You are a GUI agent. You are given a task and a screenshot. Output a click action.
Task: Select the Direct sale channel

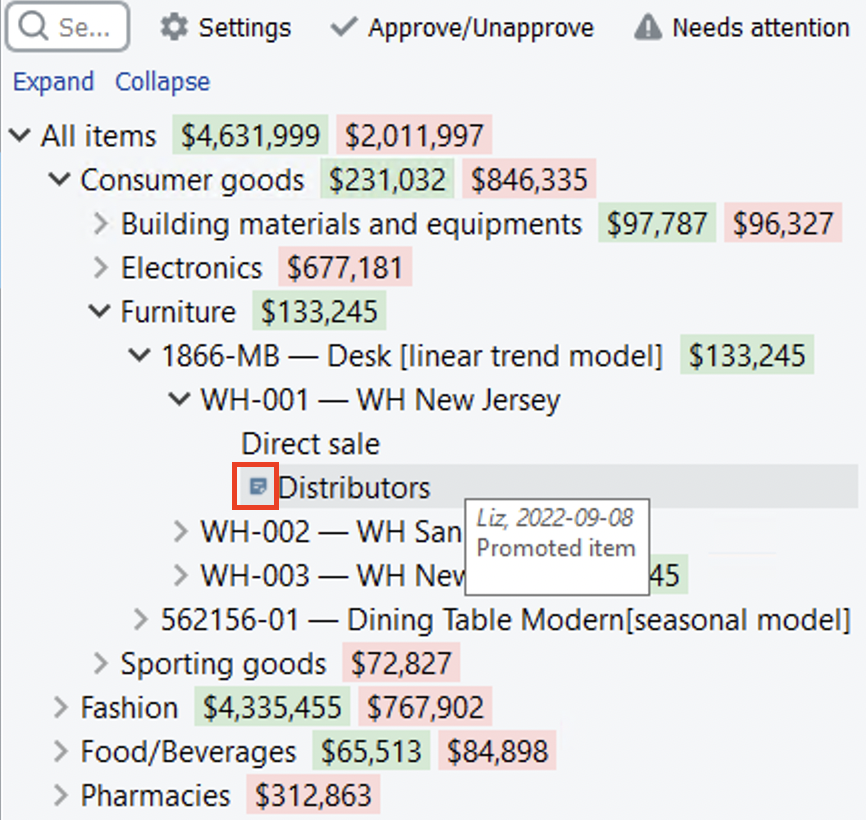pos(310,444)
